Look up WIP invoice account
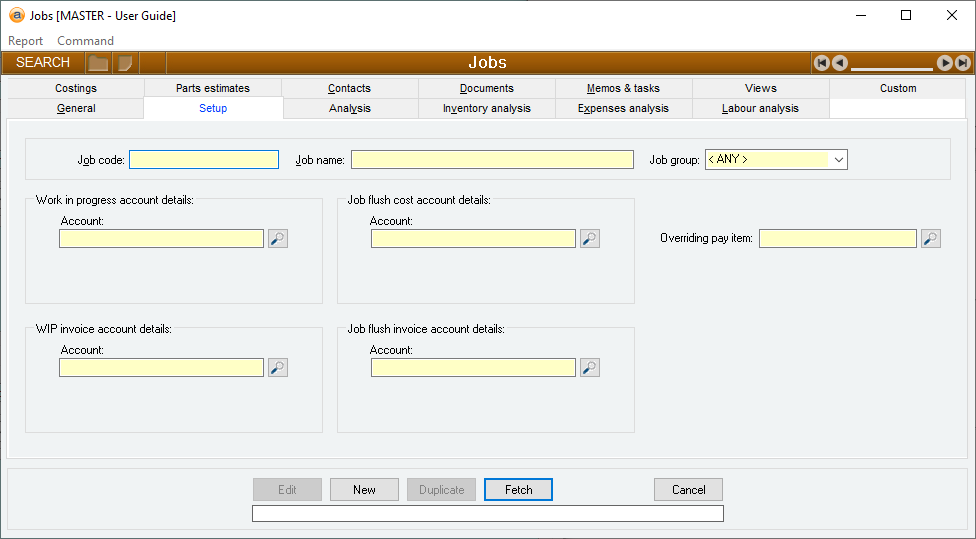The image size is (976, 539). (x=278, y=368)
